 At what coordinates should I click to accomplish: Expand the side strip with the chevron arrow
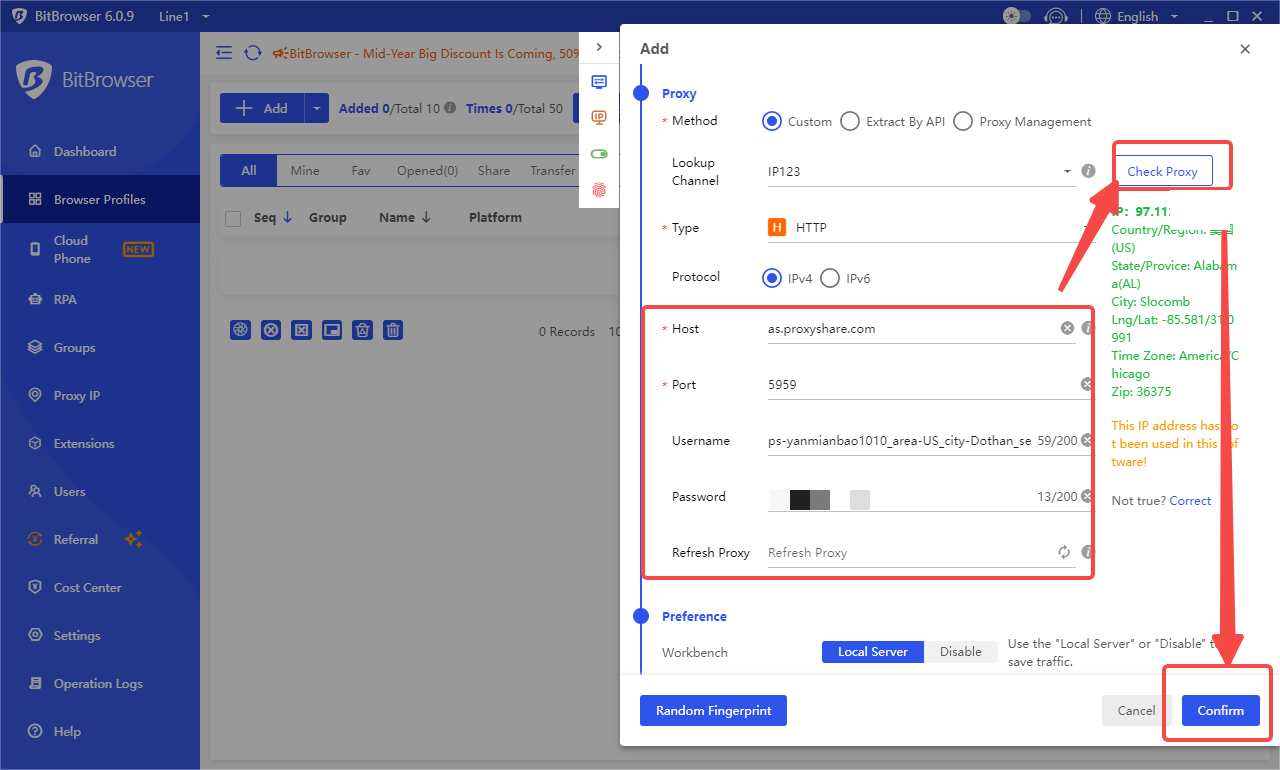click(599, 47)
